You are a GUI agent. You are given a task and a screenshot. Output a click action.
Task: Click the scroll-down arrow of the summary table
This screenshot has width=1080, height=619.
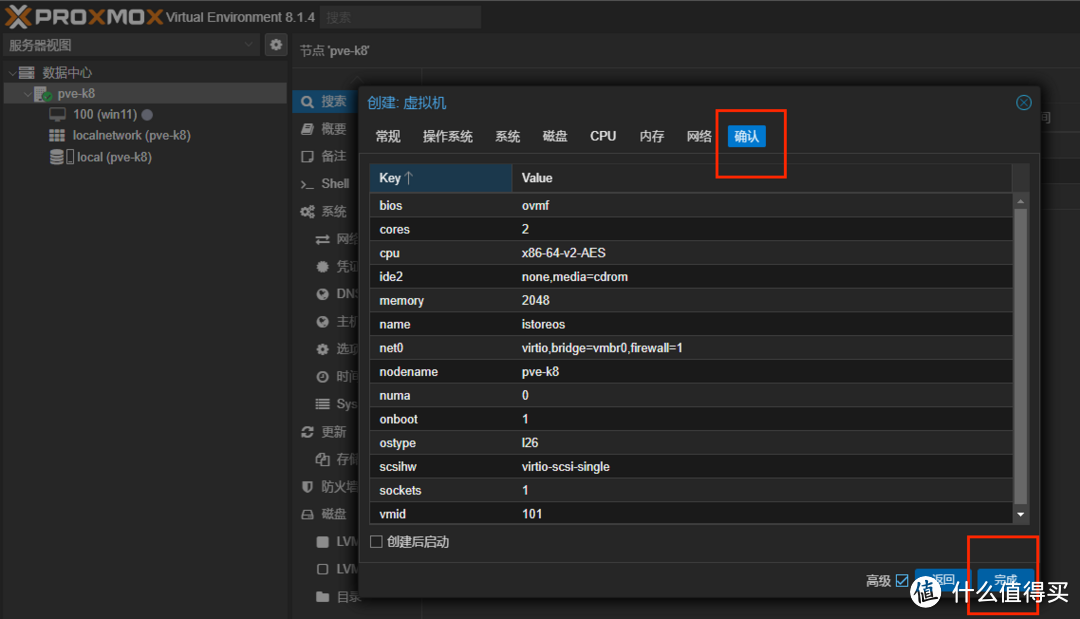pyautogui.click(x=1021, y=514)
